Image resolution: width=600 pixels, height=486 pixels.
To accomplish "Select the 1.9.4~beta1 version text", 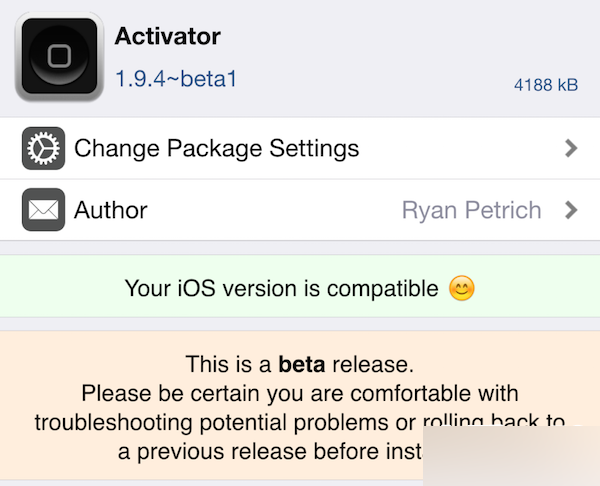I will (x=176, y=78).
